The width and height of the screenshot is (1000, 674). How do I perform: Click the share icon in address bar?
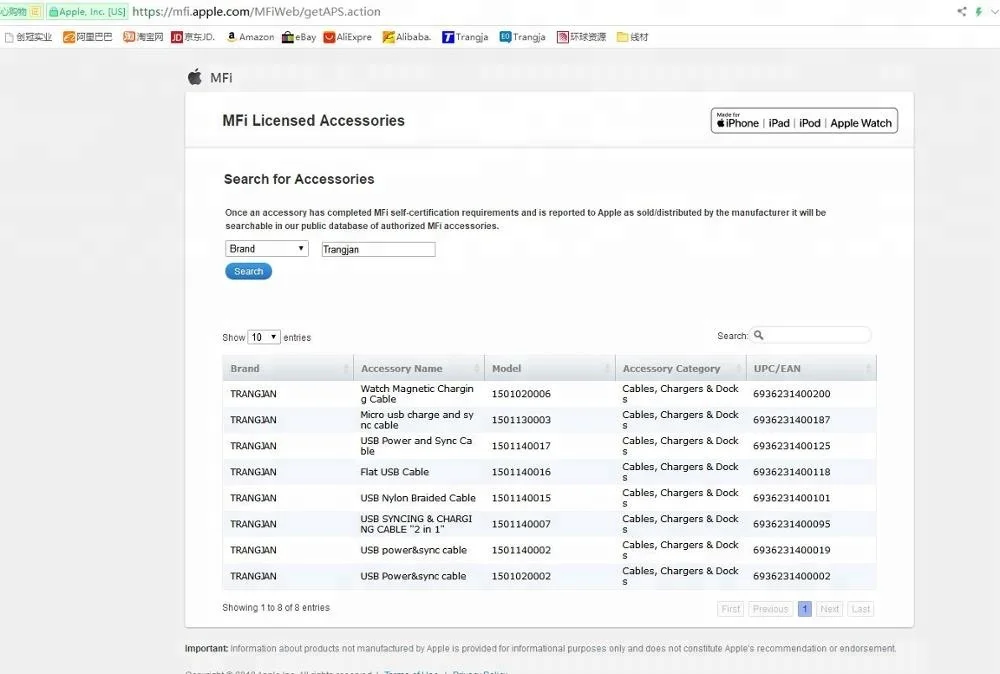click(962, 11)
